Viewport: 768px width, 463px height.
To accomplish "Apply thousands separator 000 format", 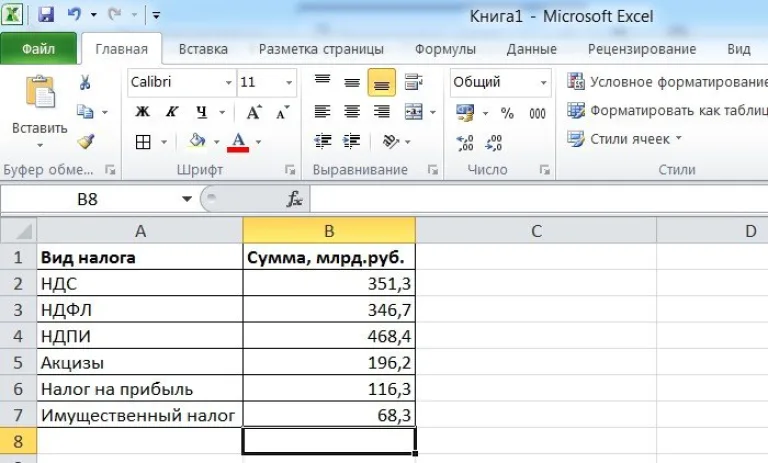I will 537,114.
